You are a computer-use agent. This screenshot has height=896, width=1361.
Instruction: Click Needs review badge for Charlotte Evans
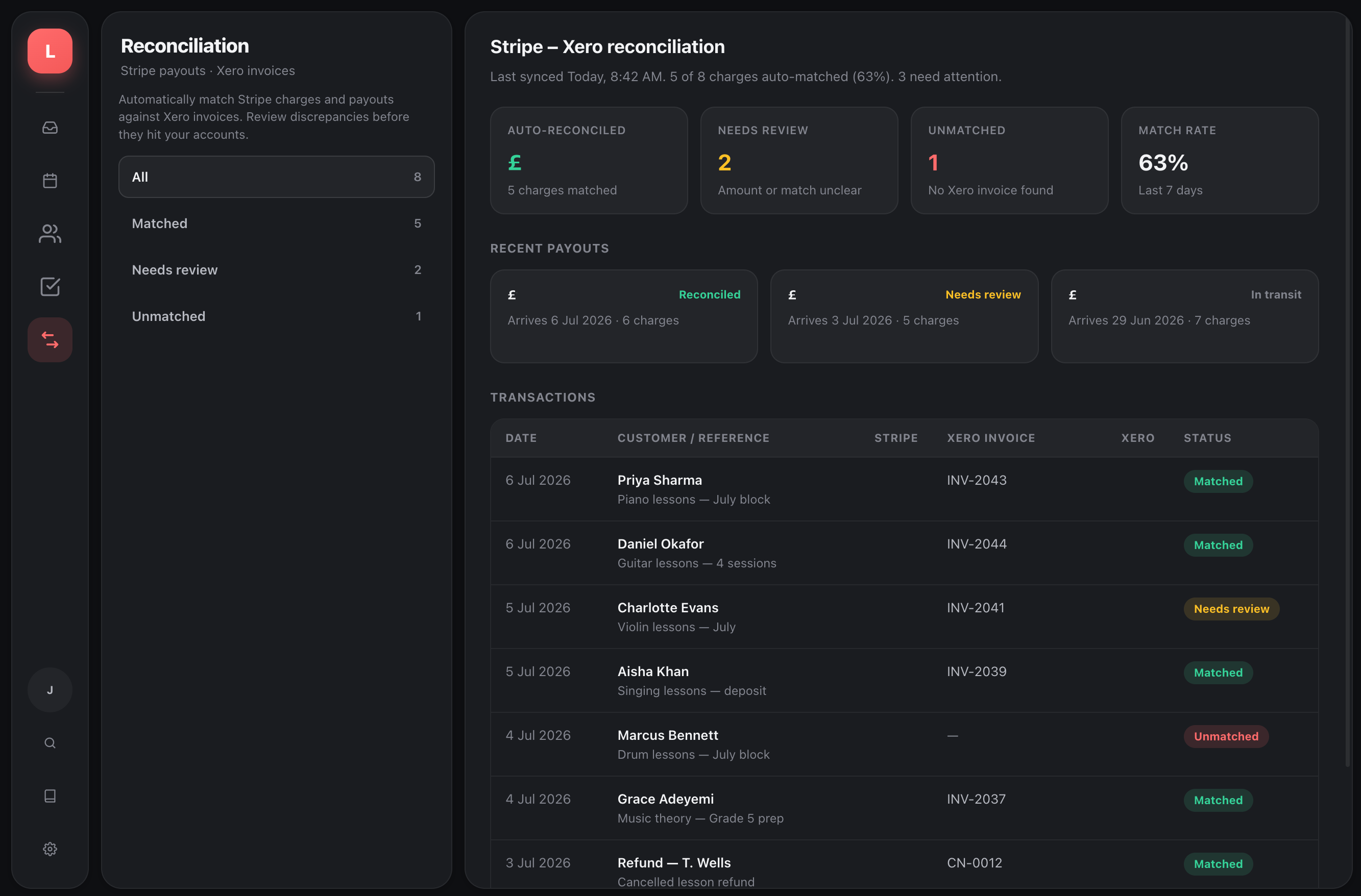1231,609
